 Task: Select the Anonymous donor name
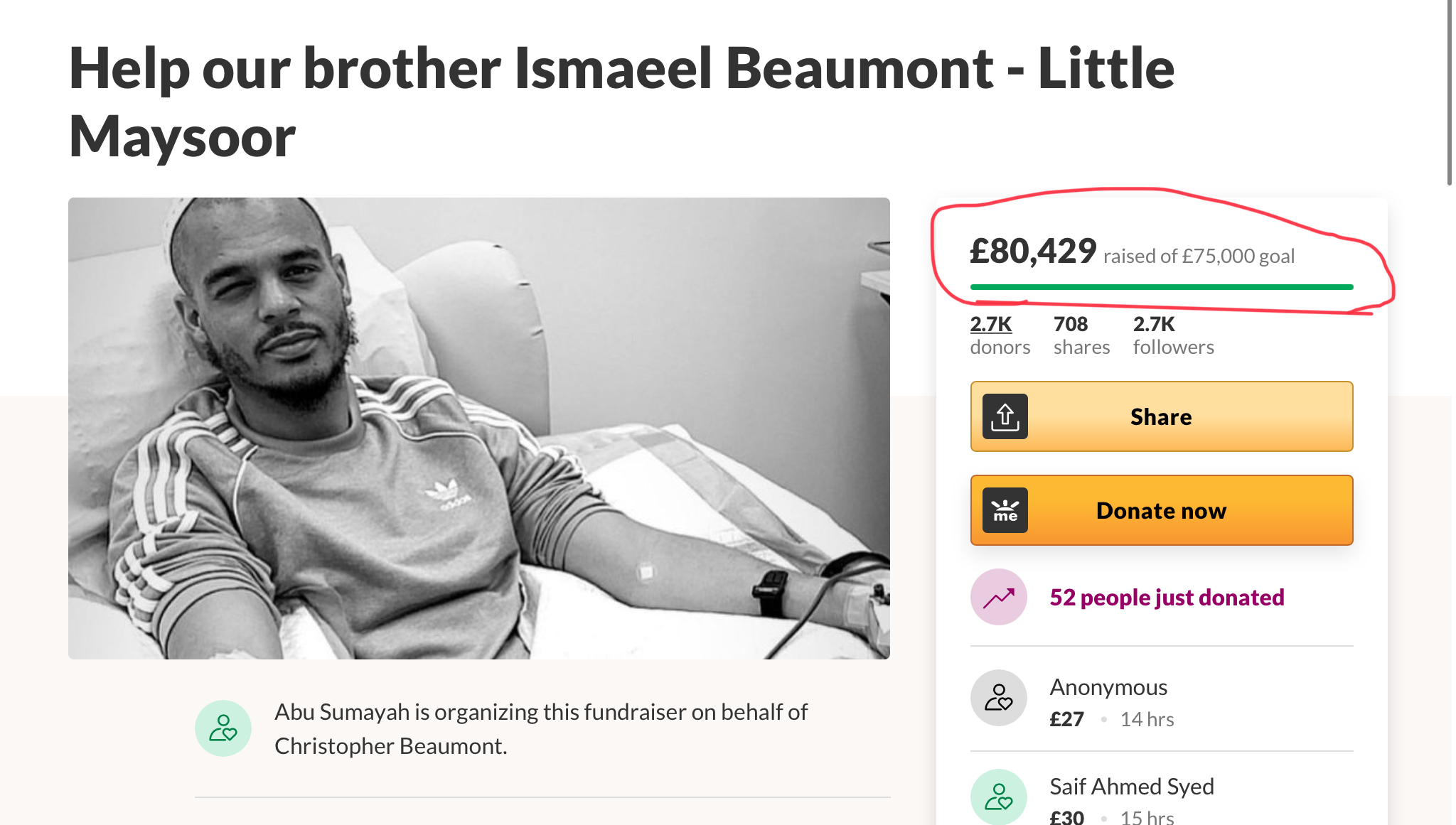(1108, 687)
